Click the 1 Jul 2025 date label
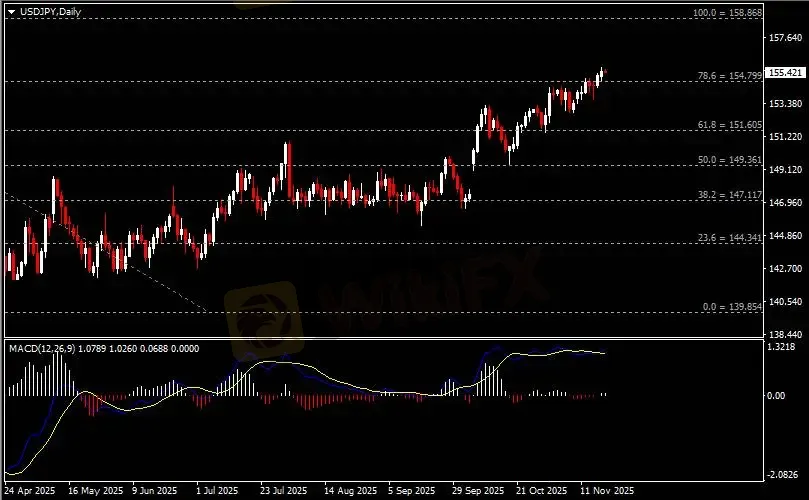Screen dimensions: 809x500 coord(217,490)
